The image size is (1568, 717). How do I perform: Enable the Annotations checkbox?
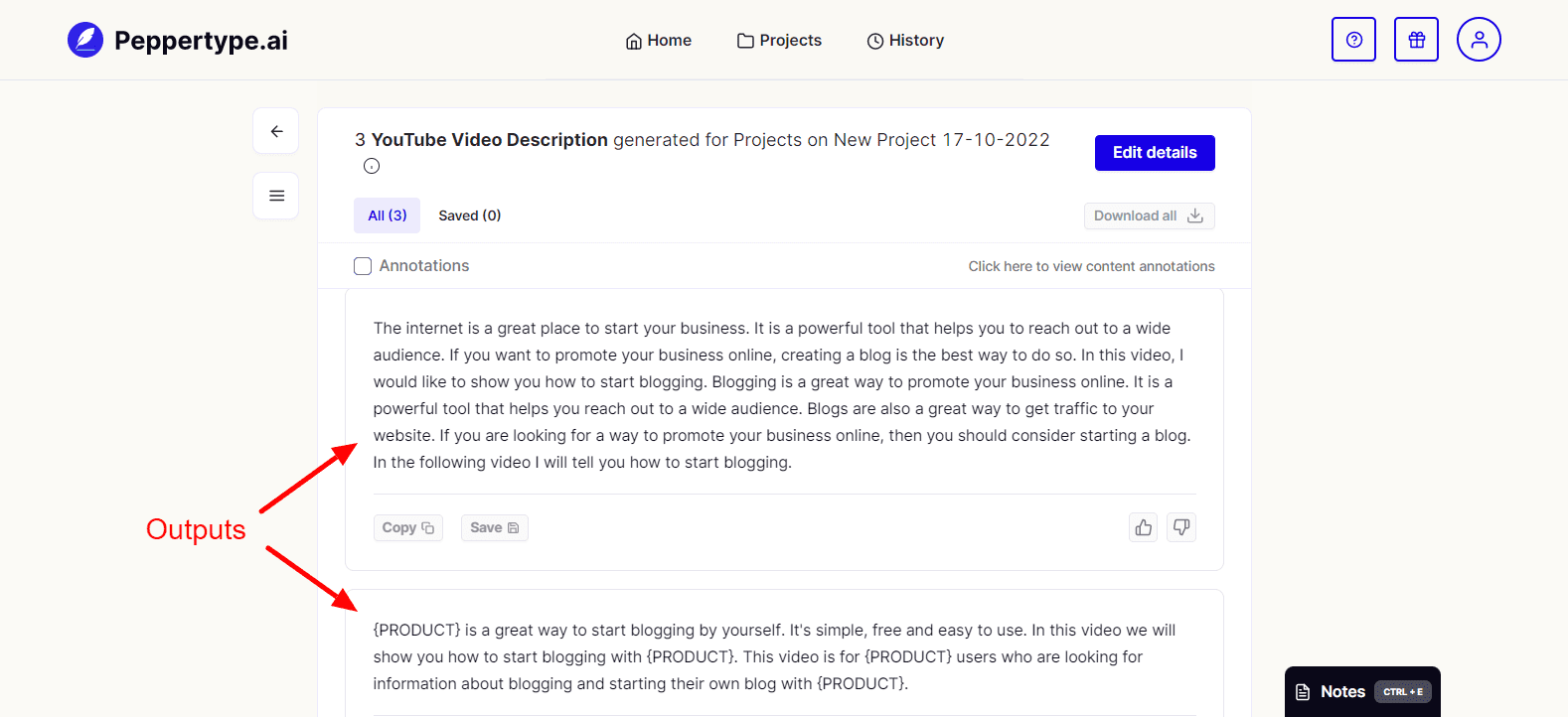(363, 266)
